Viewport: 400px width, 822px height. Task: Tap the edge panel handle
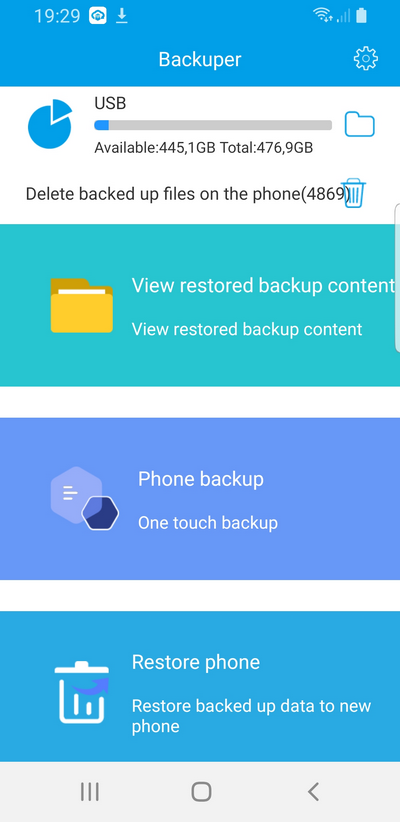pyautogui.click(x=396, y=276)
